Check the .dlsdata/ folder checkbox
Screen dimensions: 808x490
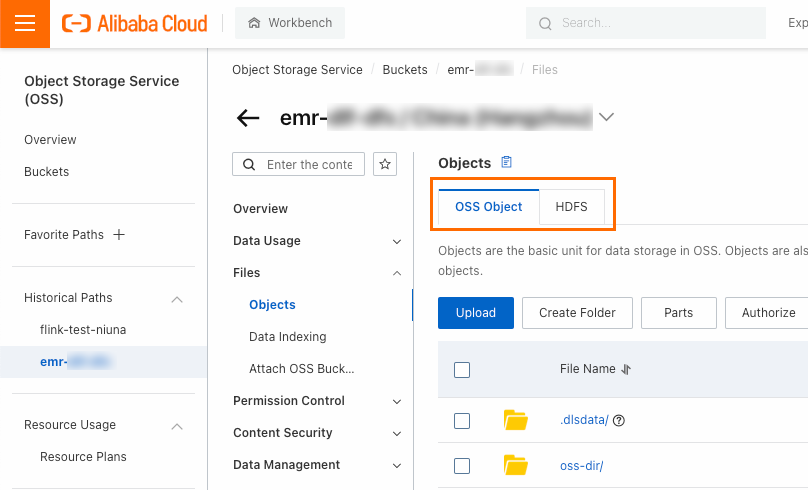[x=462, y=421]
